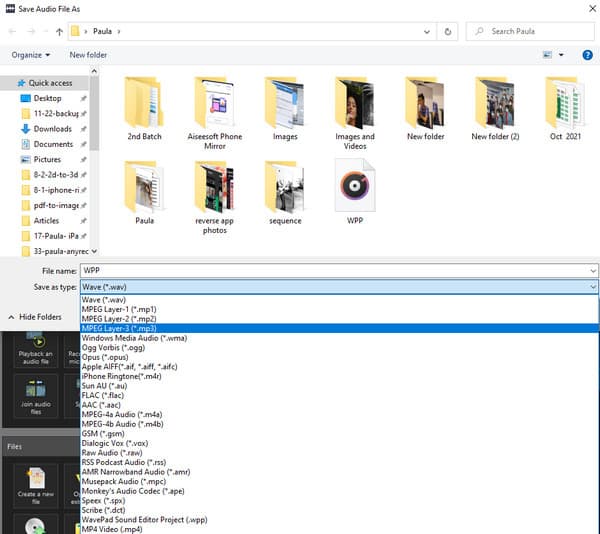Open Documents in navigation pane

53,144
